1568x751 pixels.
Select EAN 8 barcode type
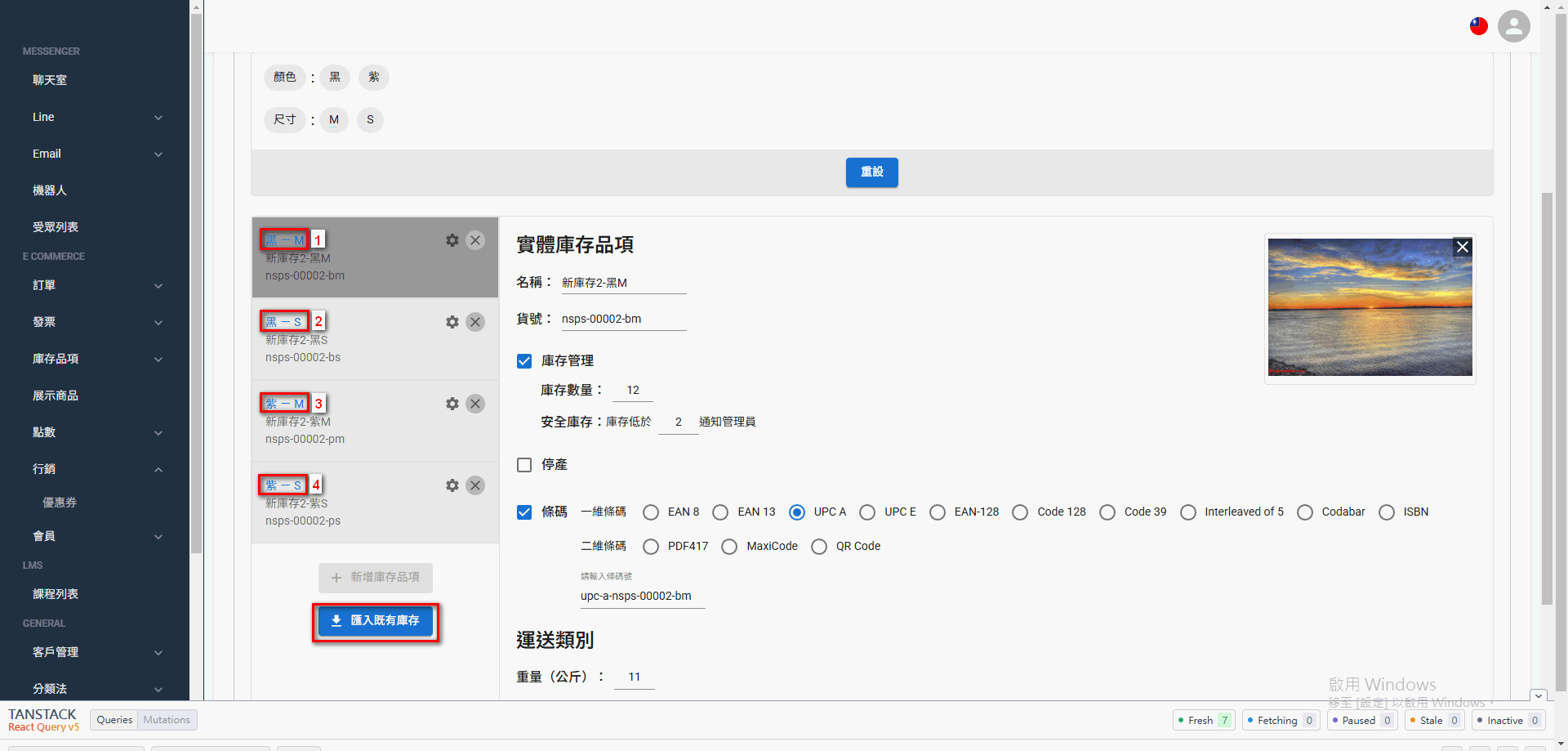pos(651,512)
